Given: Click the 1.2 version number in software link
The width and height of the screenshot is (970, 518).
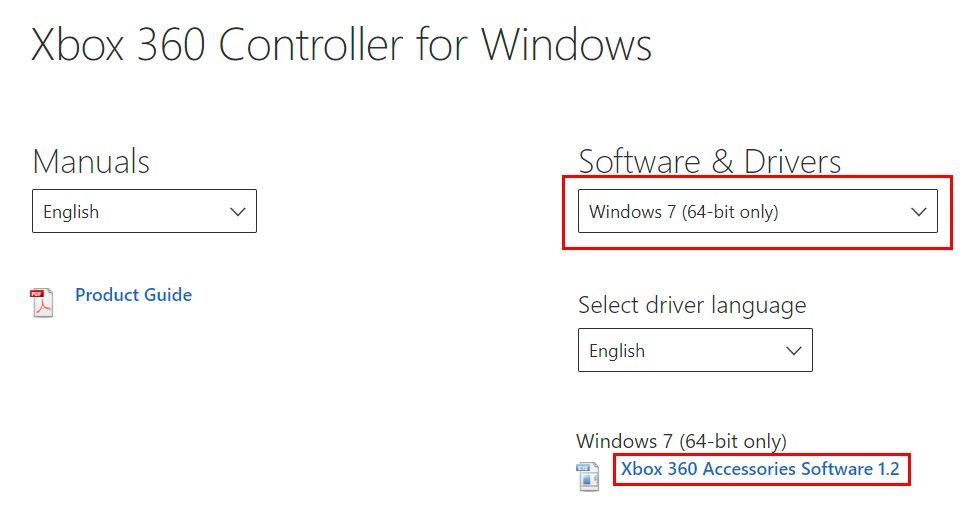Looking at the screenshot, I should (888, 469).
